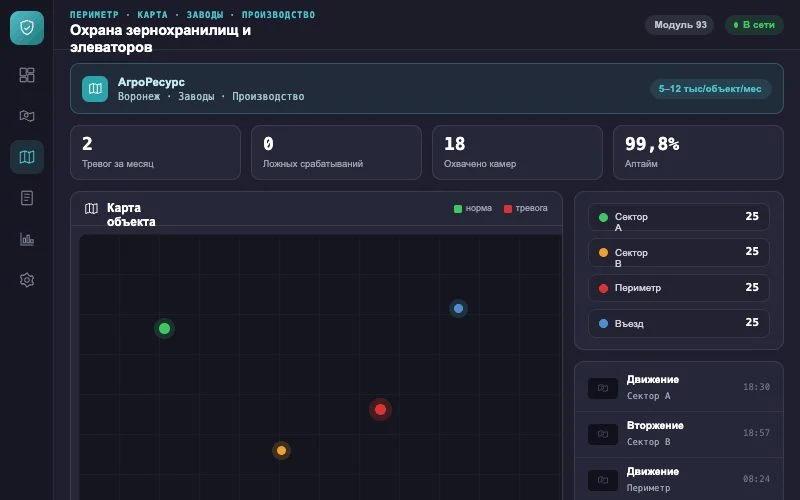Open the Движение event at 08:24

pos(679,480)
